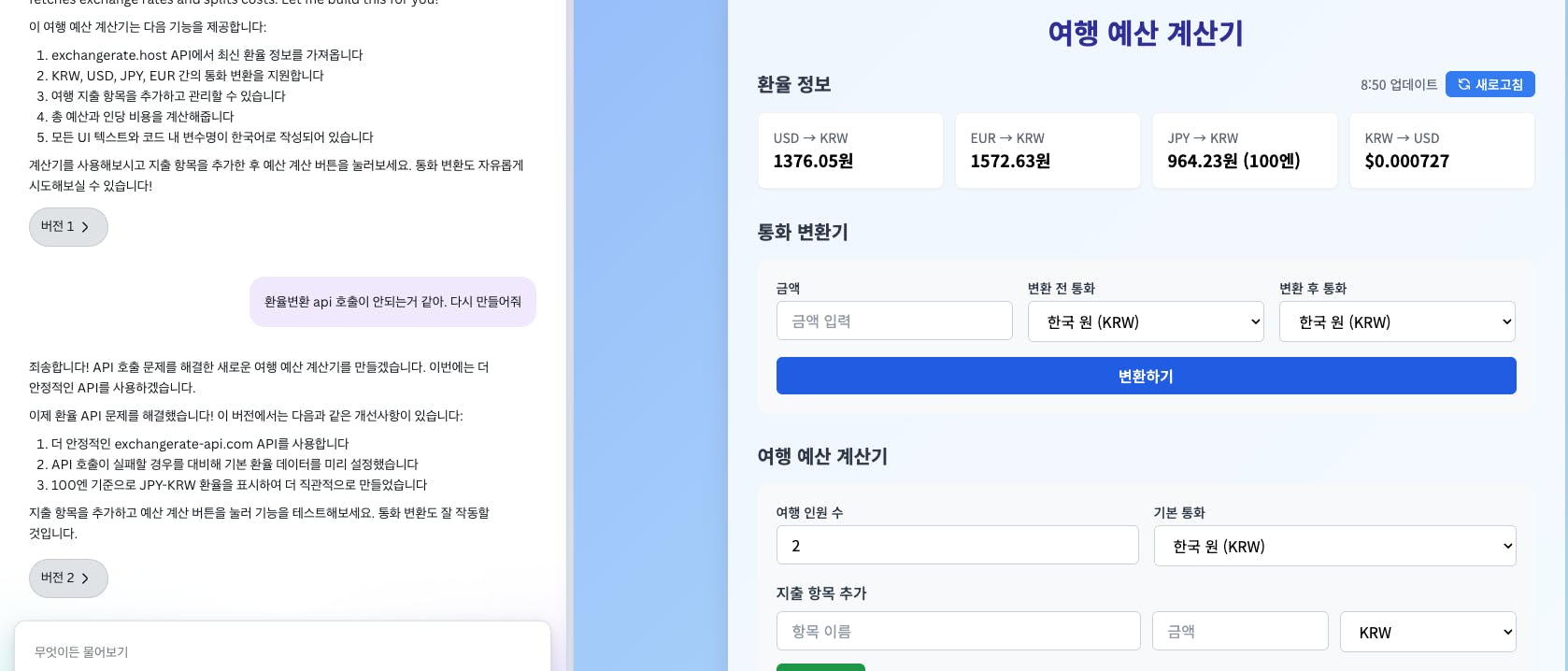Image resolution: width=1568 pixels, height=671 pixels.
Task: Click the 버전 1 version button
Action: (x=68, y=227)
